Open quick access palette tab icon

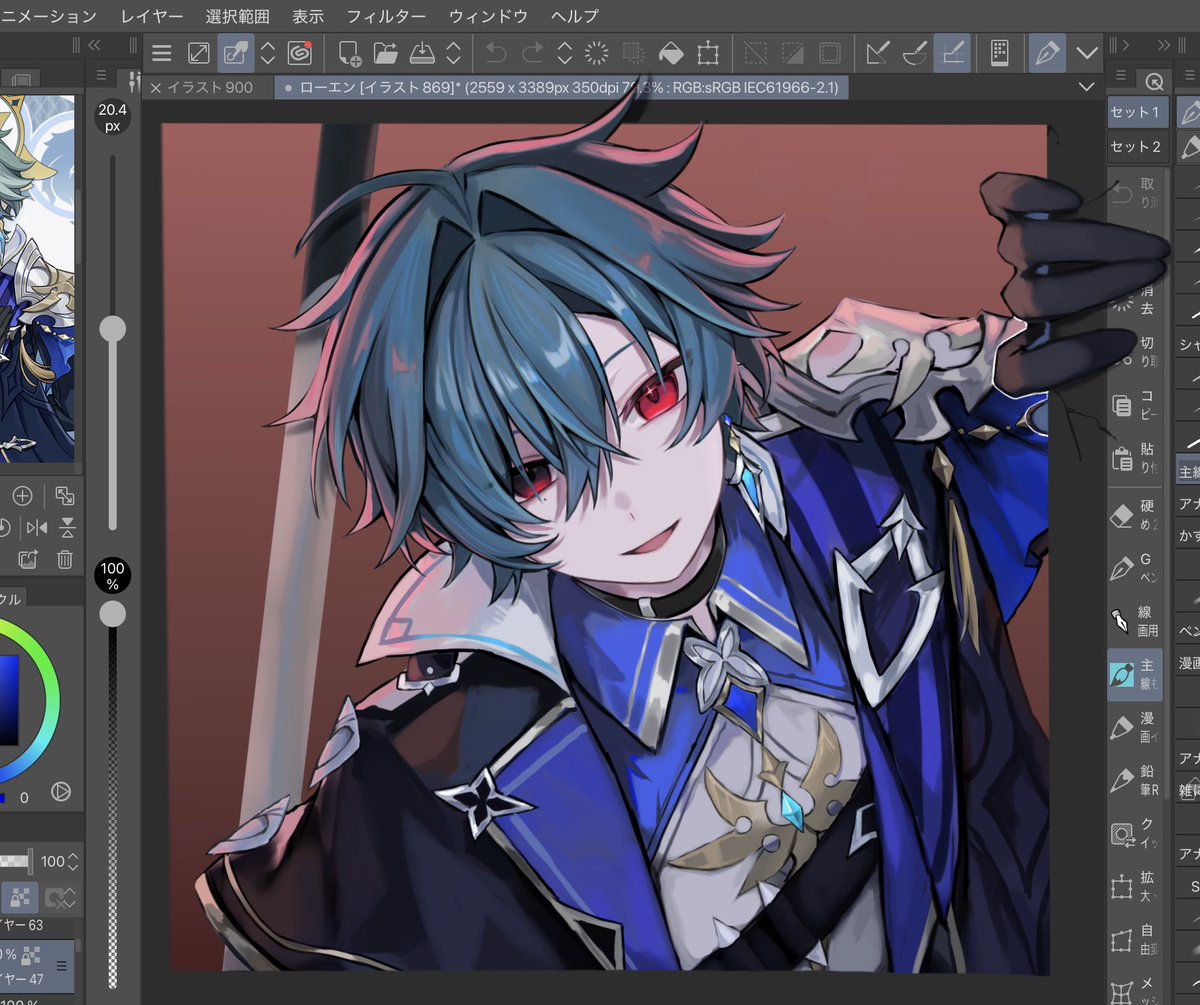point(1155,81)
